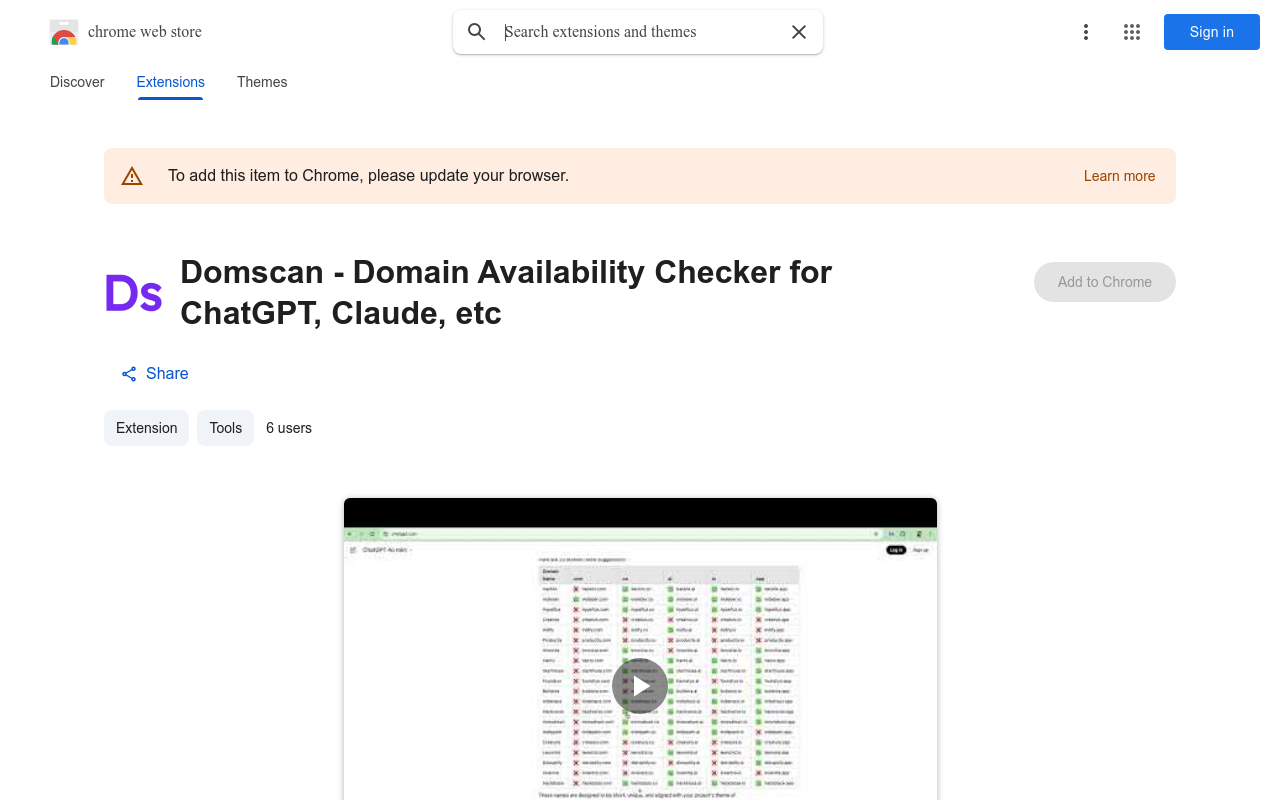Viewport: 1280px width, 800px height.
Task: Open the three-dot more options menu
Action: pos(1086,32)
